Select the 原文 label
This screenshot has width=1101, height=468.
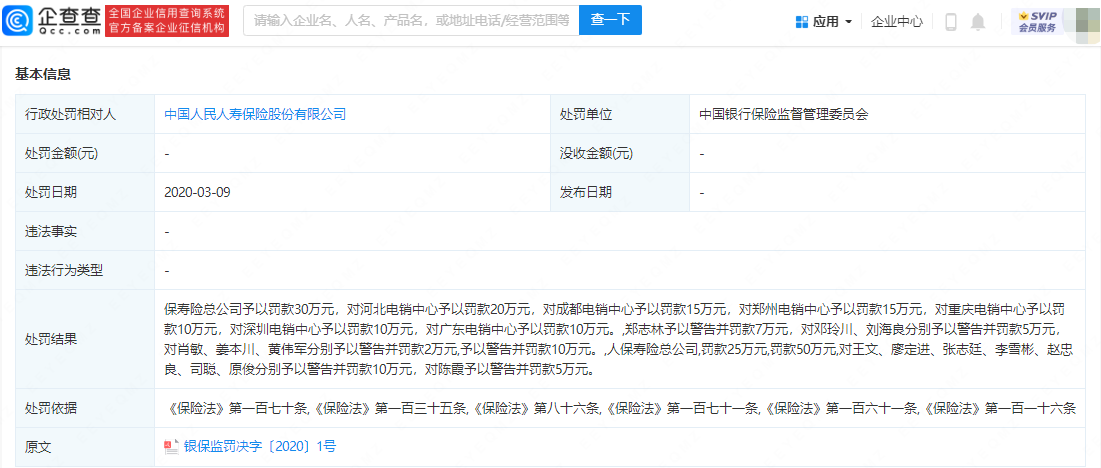38,447
